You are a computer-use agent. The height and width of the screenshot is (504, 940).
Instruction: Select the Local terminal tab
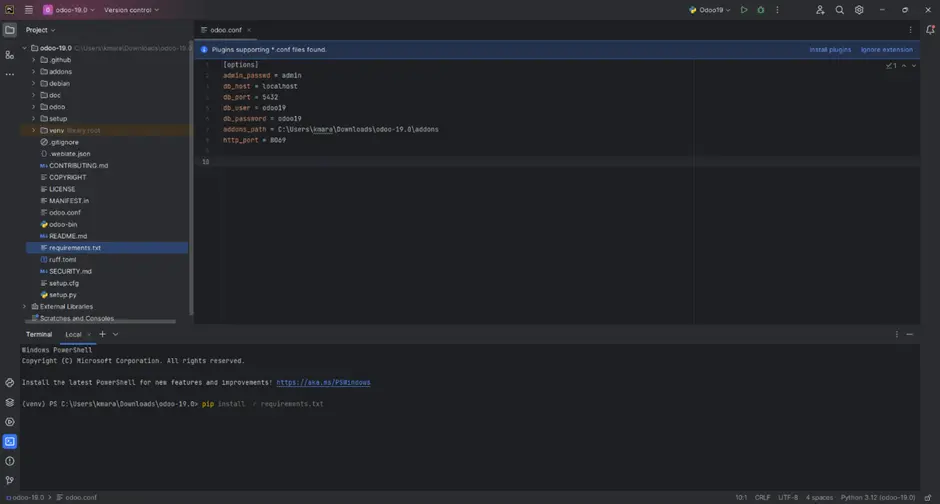[73, 334]
